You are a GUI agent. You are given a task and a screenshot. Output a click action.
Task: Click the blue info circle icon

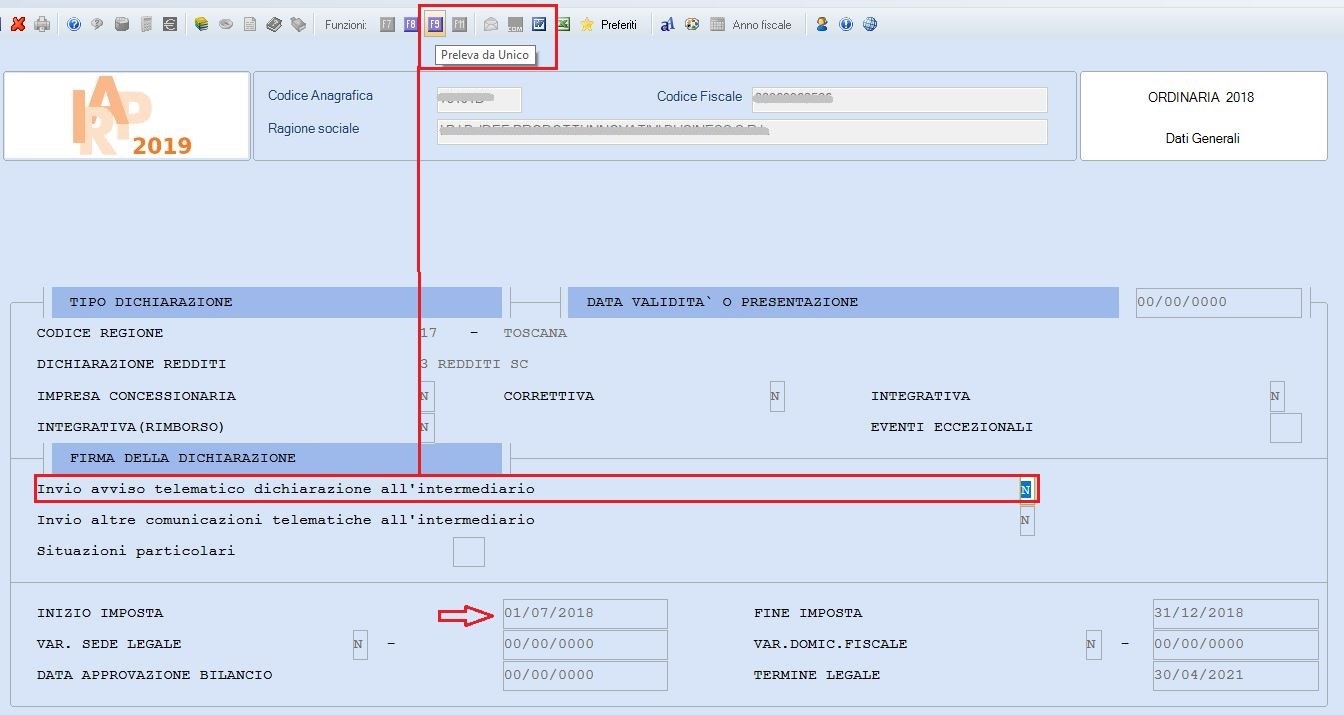coord(846,24)
